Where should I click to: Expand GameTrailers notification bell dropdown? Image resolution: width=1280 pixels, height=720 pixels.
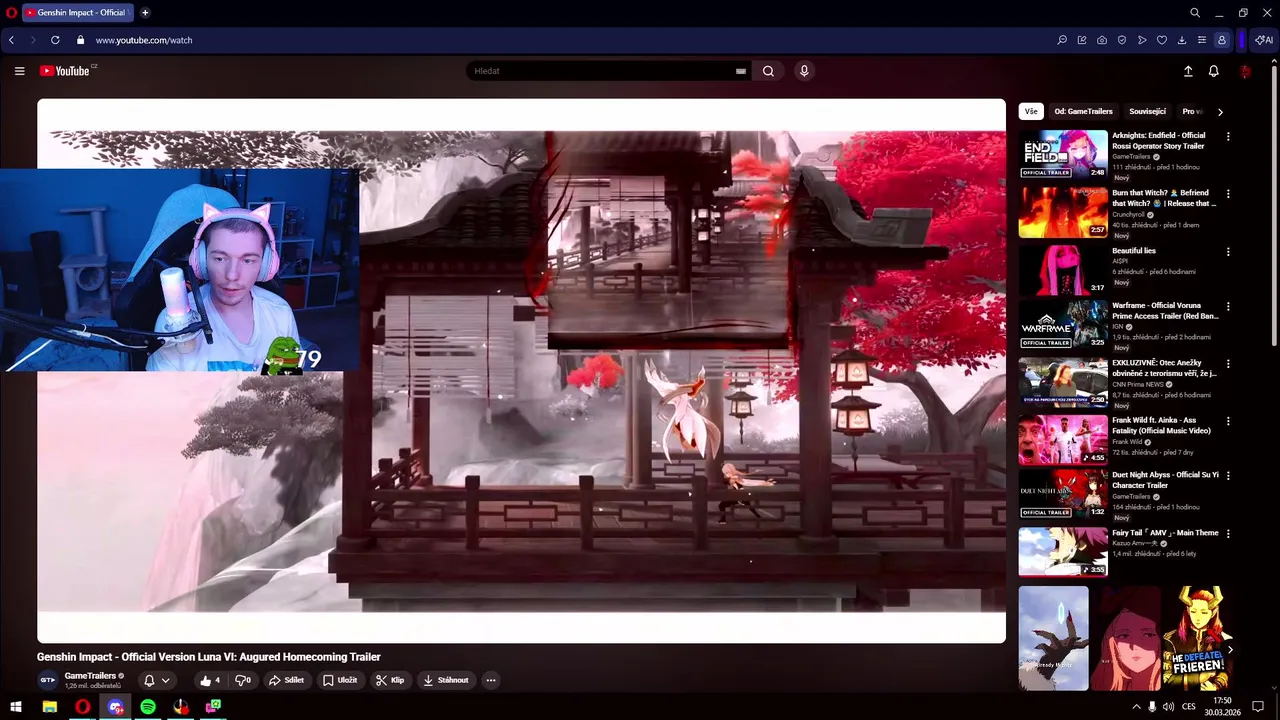point(157,680)
